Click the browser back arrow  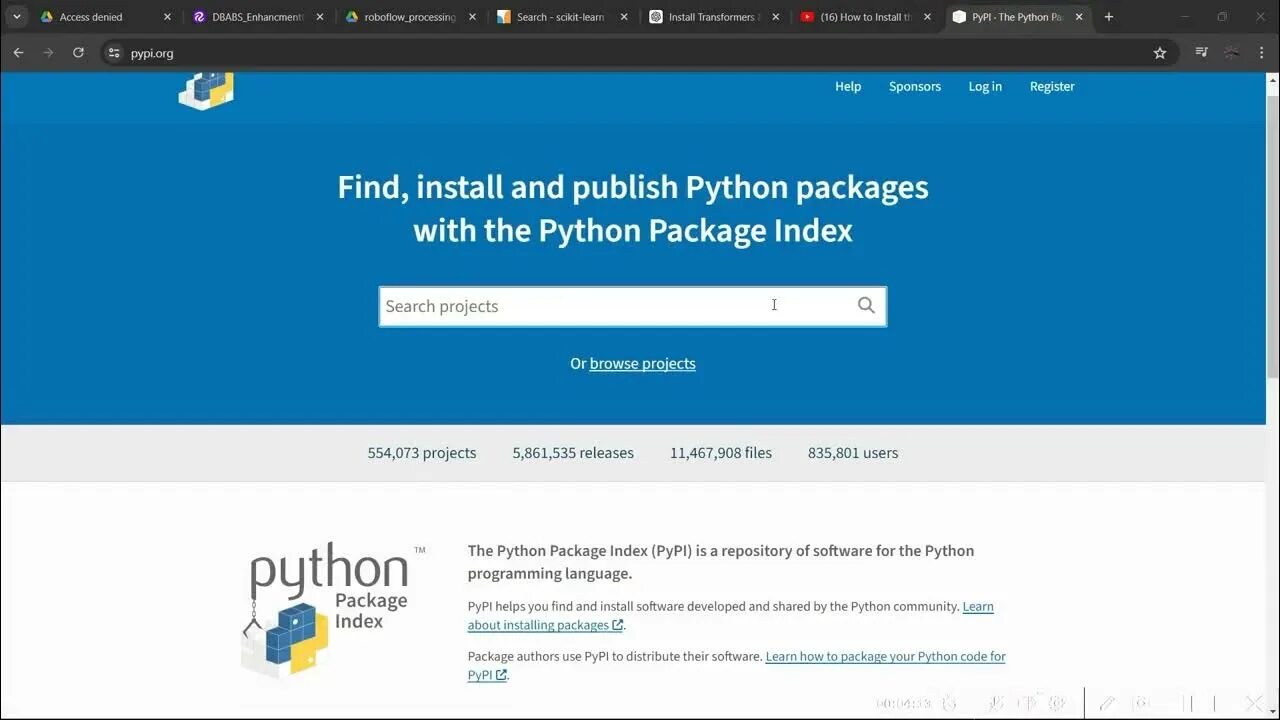(x=18, y=53)
